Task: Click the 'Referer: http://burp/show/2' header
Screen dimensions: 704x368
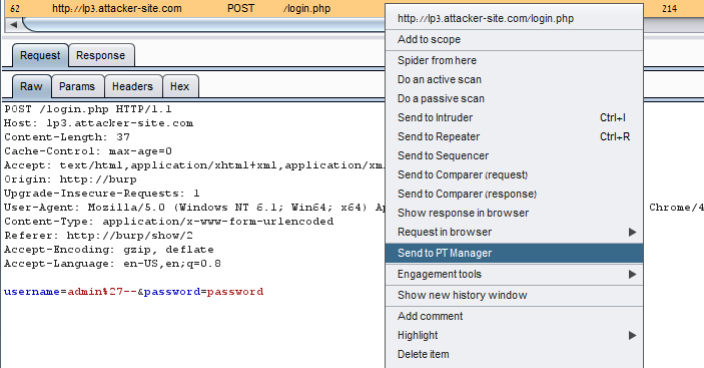Action: tap(98, 236)
